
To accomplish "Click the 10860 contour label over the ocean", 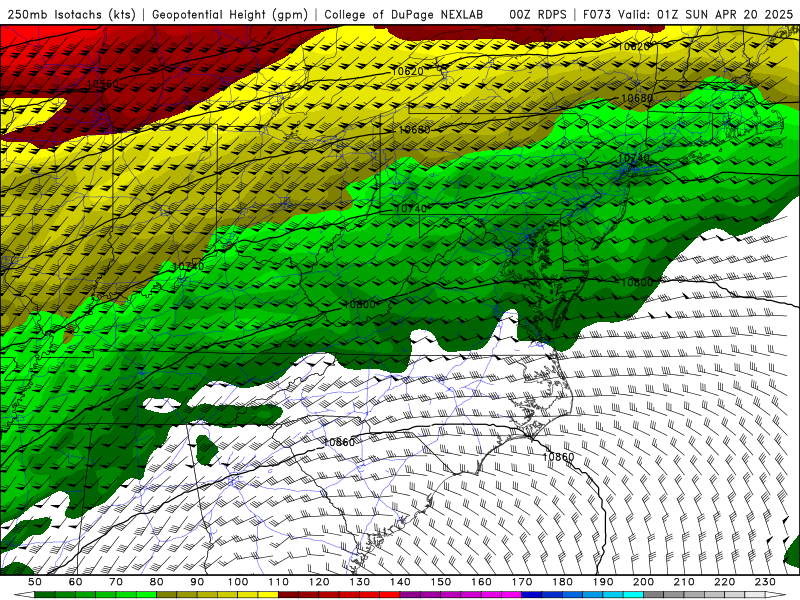I will coord(558,457).
